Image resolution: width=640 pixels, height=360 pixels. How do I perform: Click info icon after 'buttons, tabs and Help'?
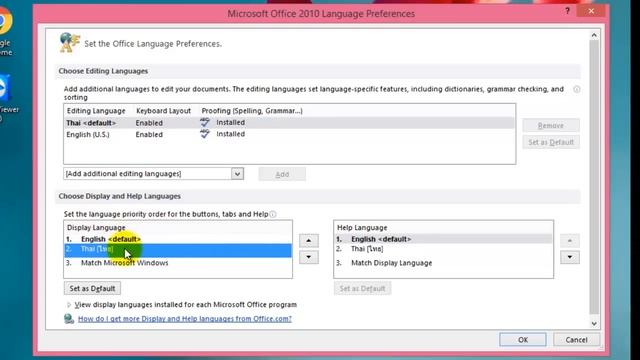pos(273,214)
